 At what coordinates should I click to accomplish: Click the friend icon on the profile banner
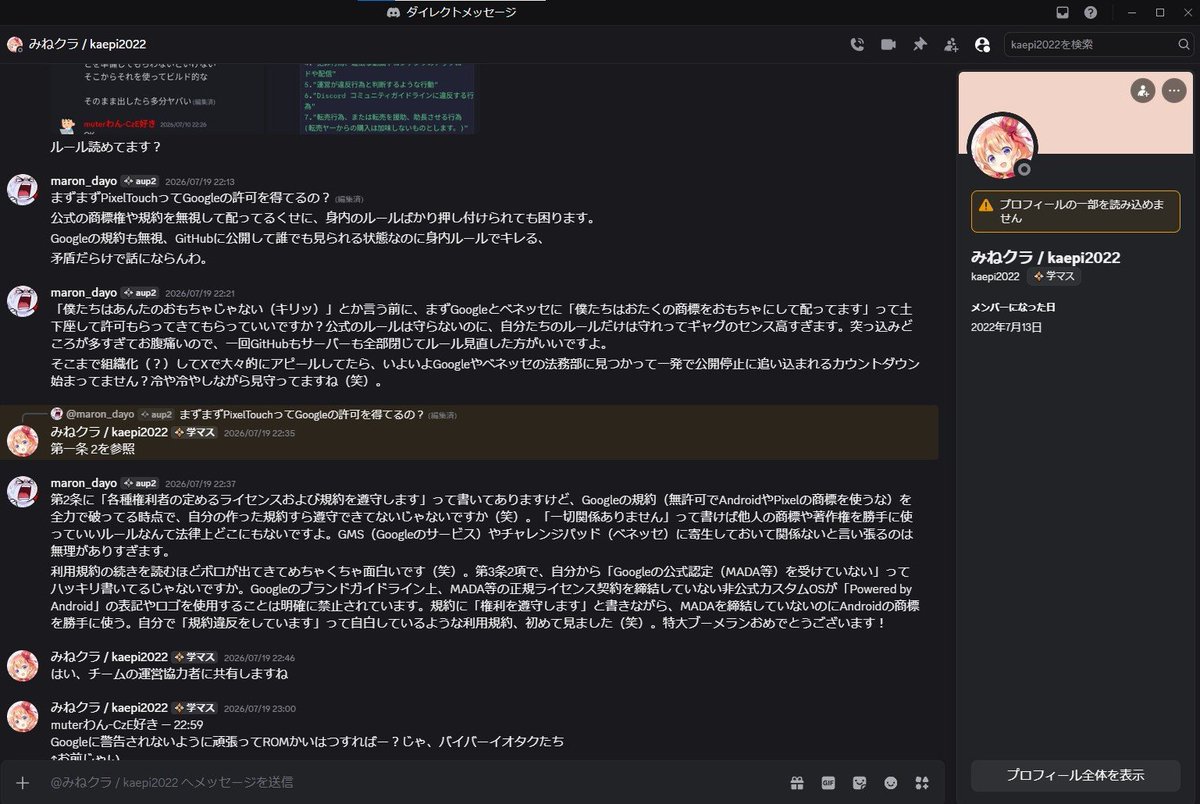[x=1143, y=90]
